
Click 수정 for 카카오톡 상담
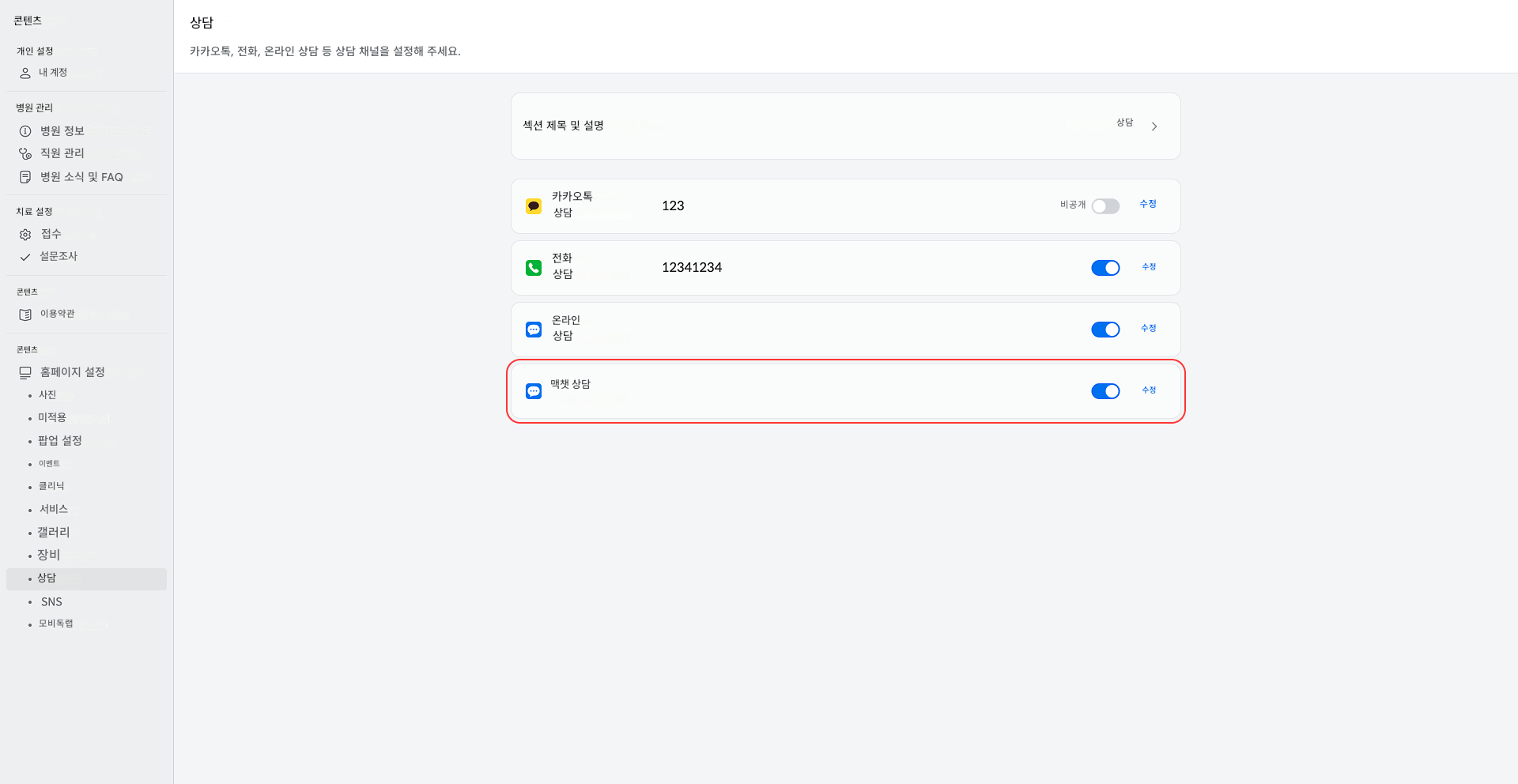click(1148, 204)
